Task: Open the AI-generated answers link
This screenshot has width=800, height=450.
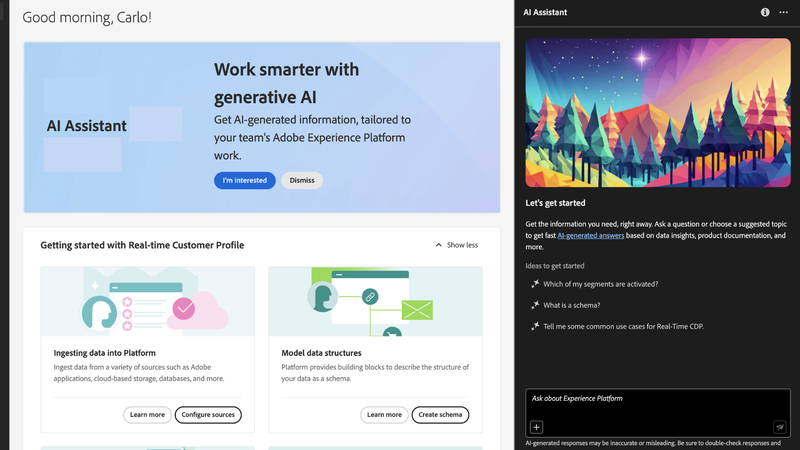Action: (x=590, y=236)
